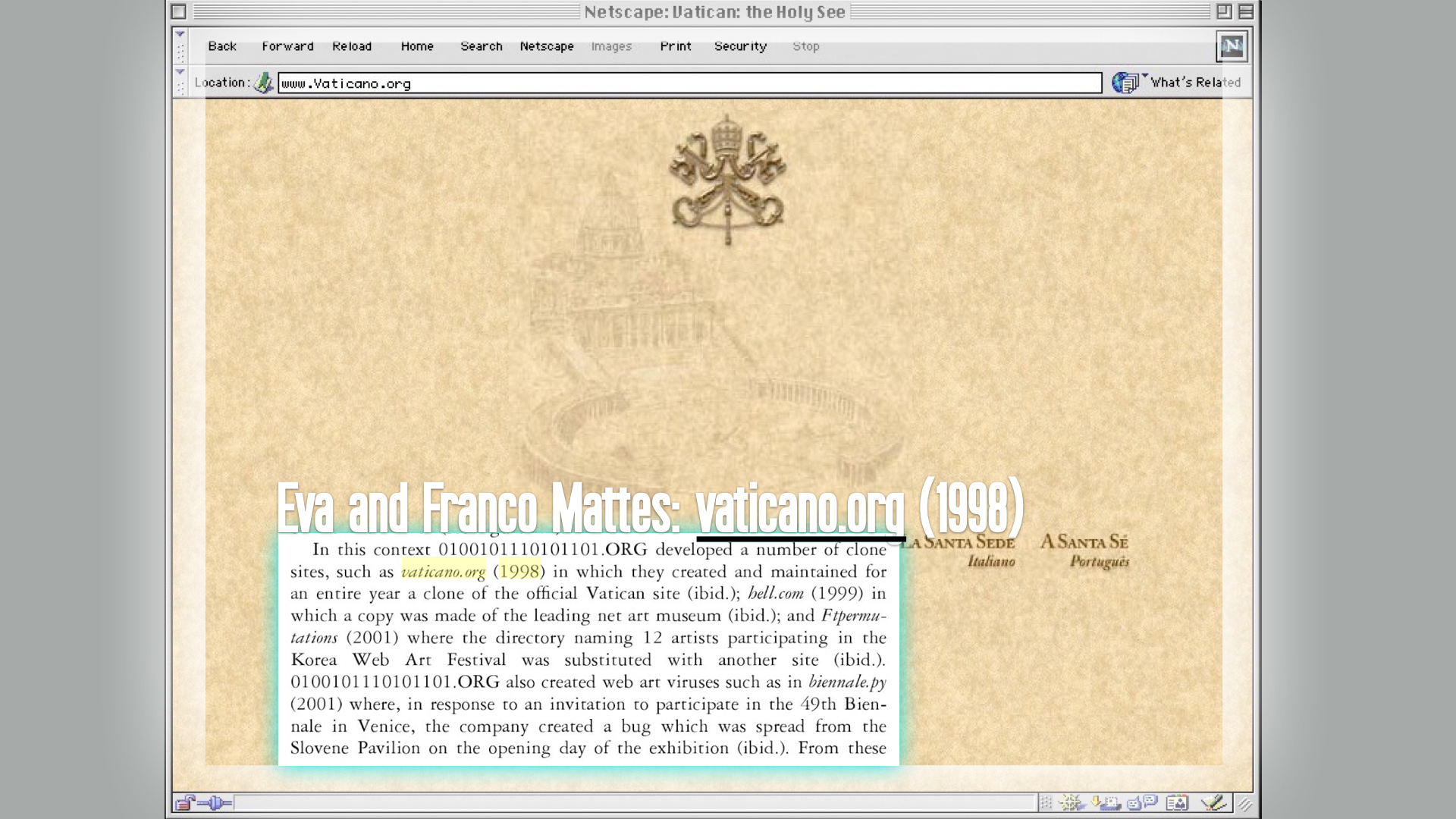Open the Newsgroups discussion icon in status bar
Image resolution: width=1456 pixels, height=819 pixels.
point(1142,802)
